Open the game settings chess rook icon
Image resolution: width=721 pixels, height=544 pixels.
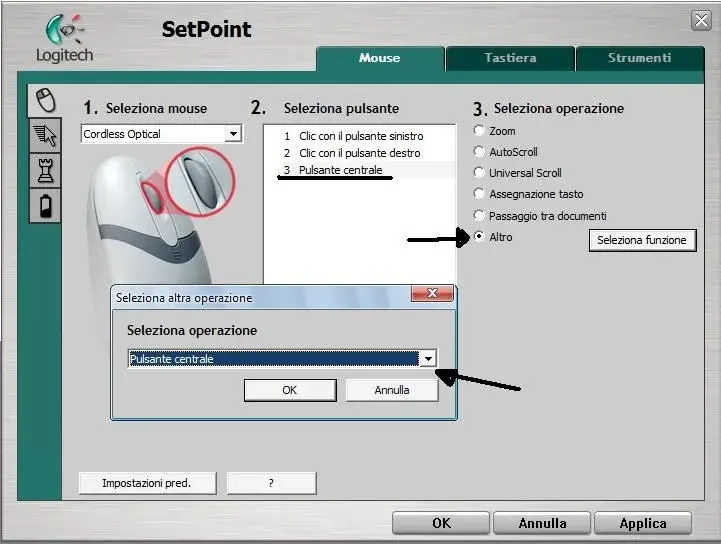pos(45,170)
